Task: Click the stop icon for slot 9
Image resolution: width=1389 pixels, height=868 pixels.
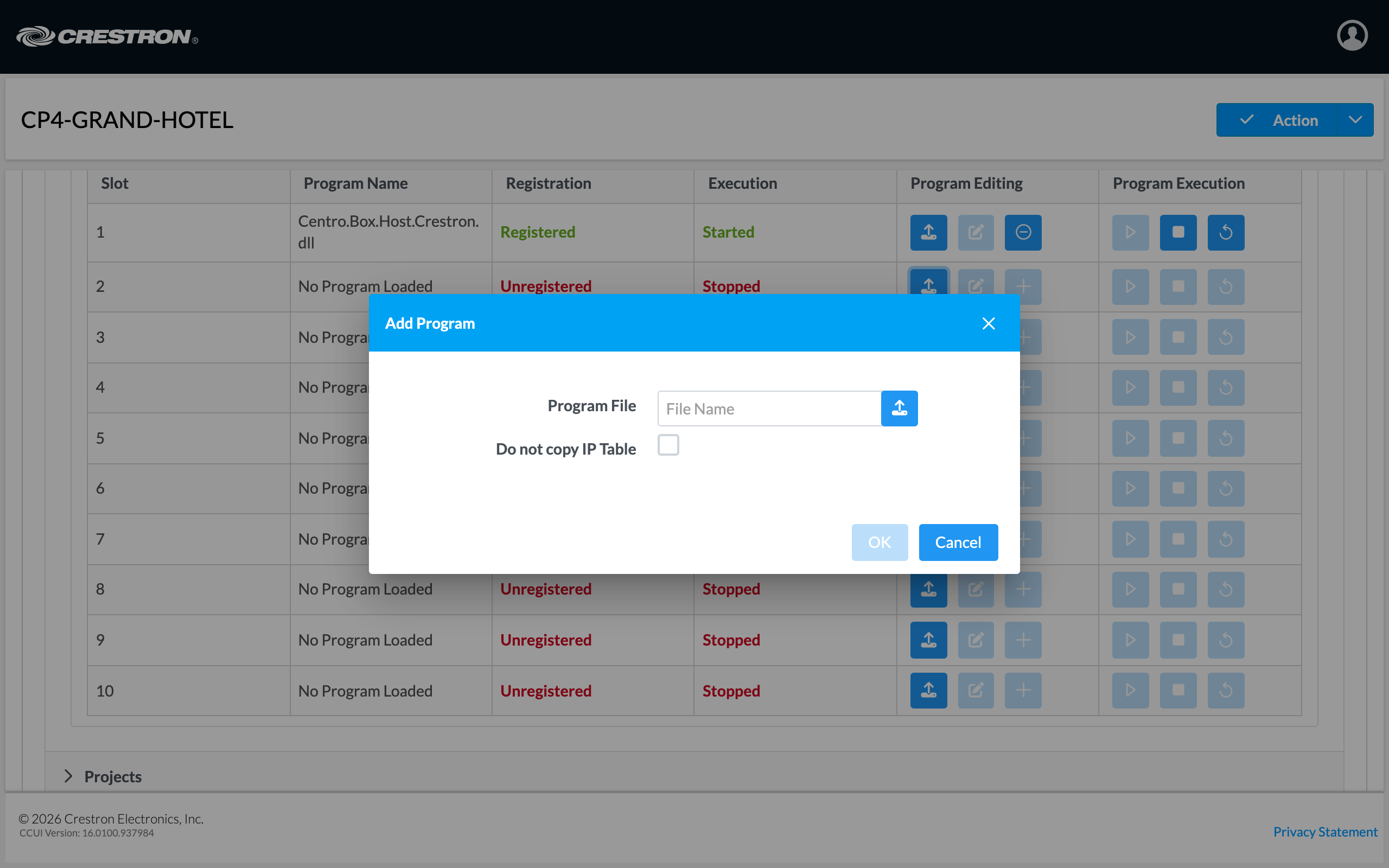Action: pos(1178,640)
